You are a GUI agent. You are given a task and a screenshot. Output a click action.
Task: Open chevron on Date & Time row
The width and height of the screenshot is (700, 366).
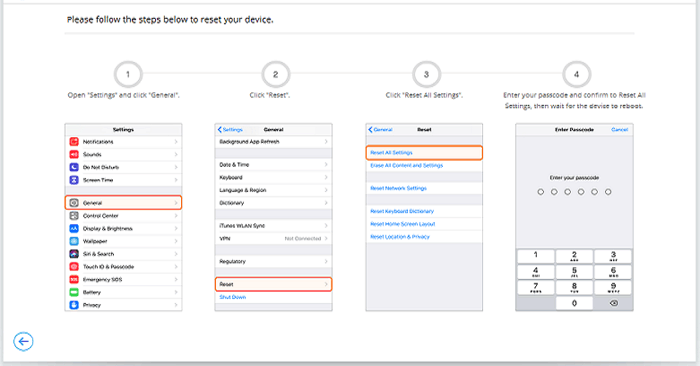(x=326, y=164)
